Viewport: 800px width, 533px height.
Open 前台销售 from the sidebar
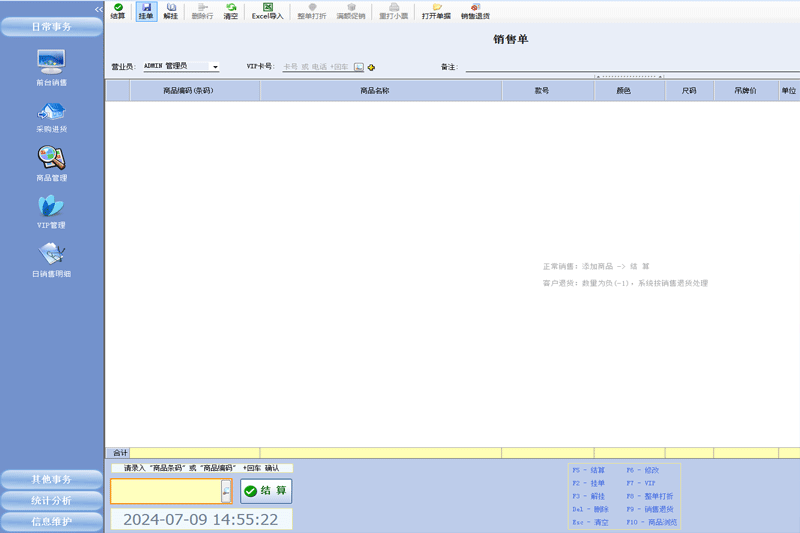(51, 68)
